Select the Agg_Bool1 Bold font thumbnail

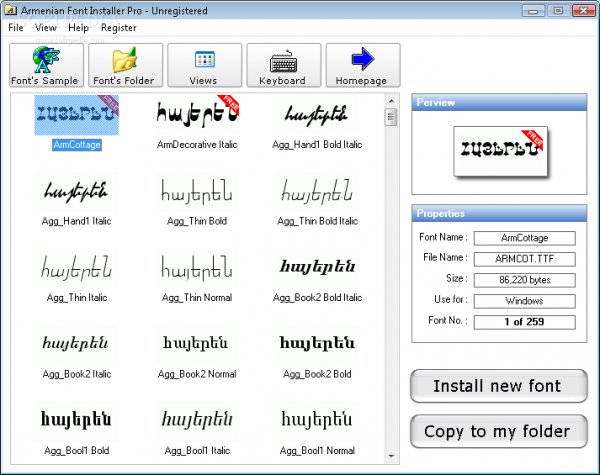77,420
